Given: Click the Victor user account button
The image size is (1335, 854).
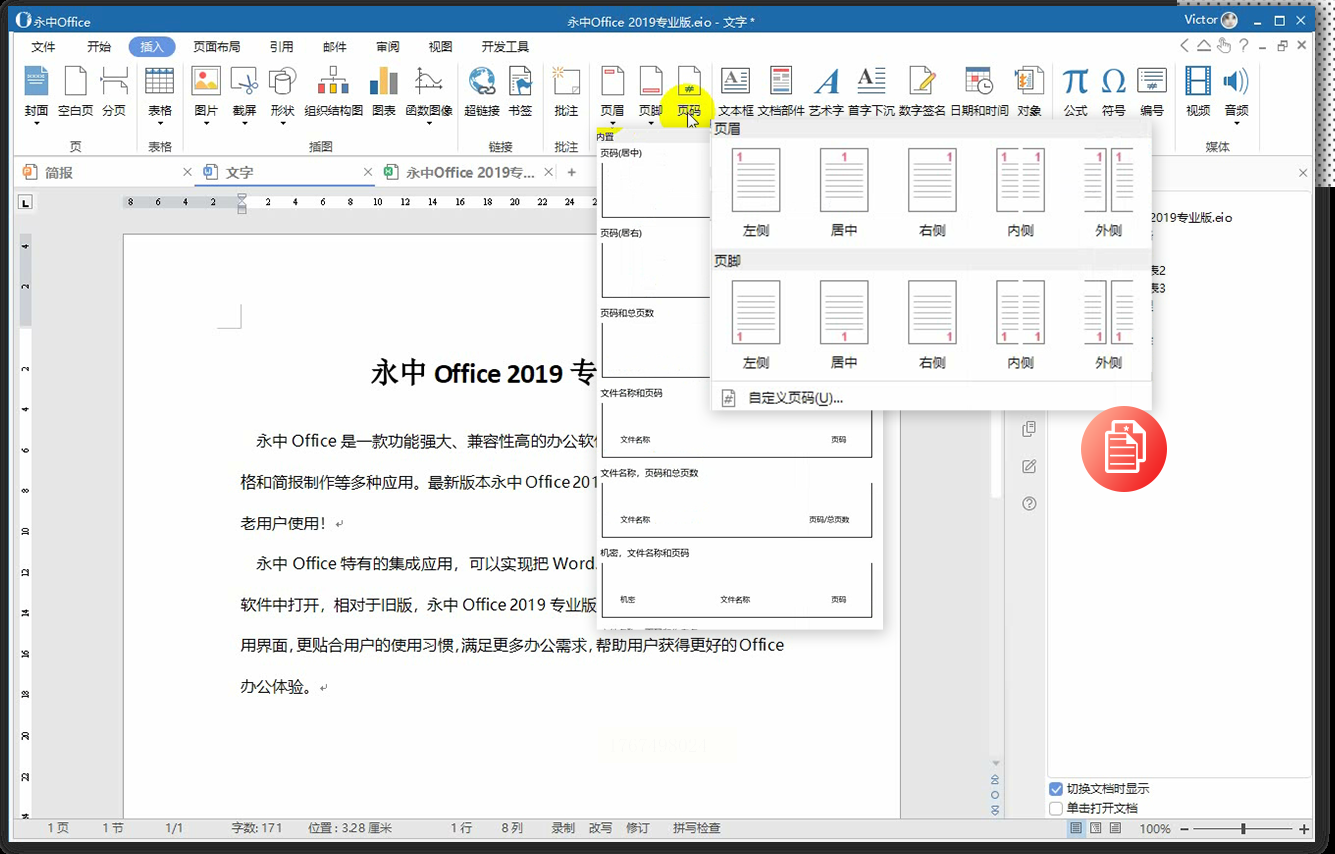Looking at the screenshot, I should [1210, 20].
